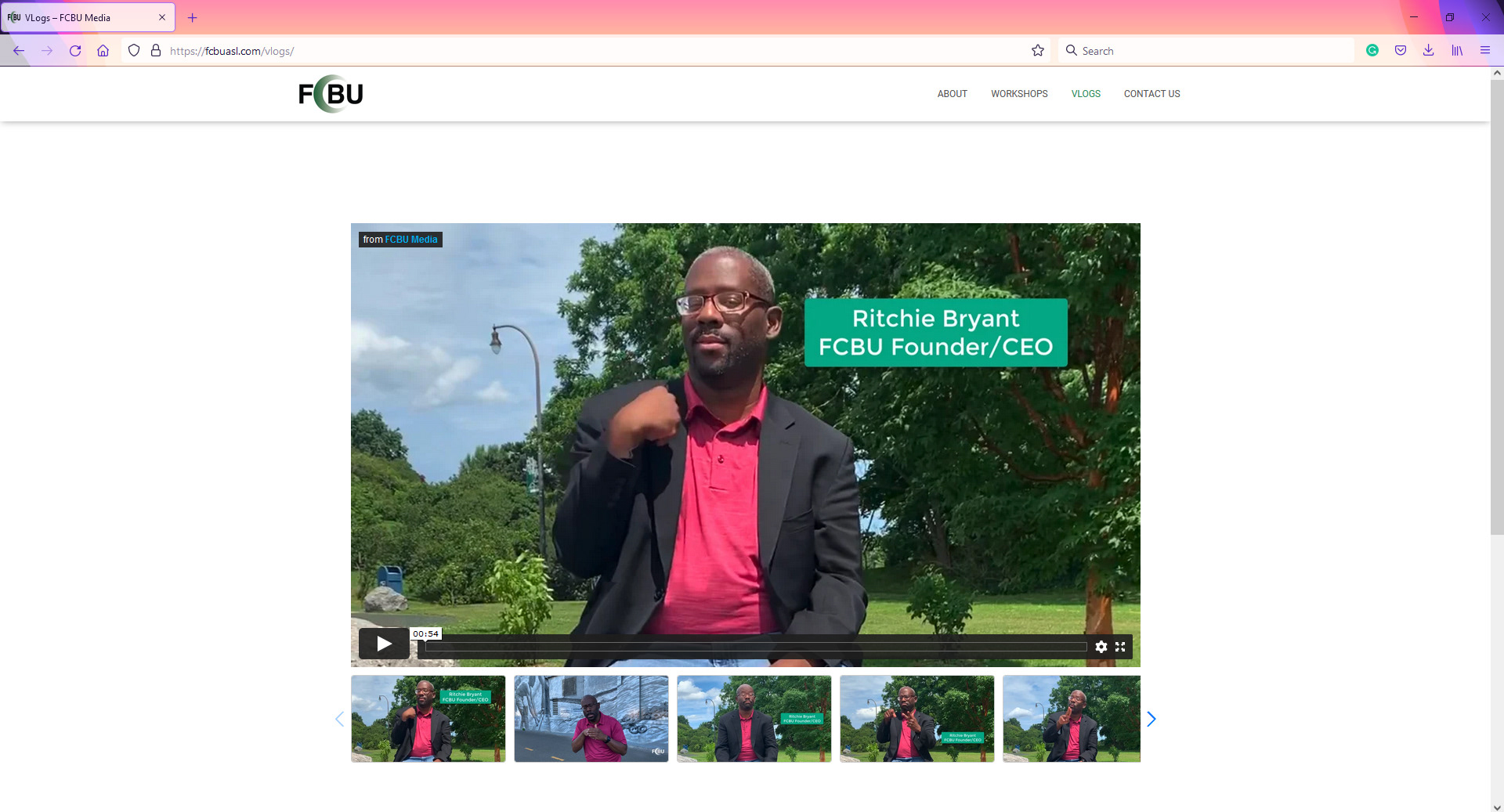Play the video
Screen dimensions: 1504x812
tap(384, 644)
